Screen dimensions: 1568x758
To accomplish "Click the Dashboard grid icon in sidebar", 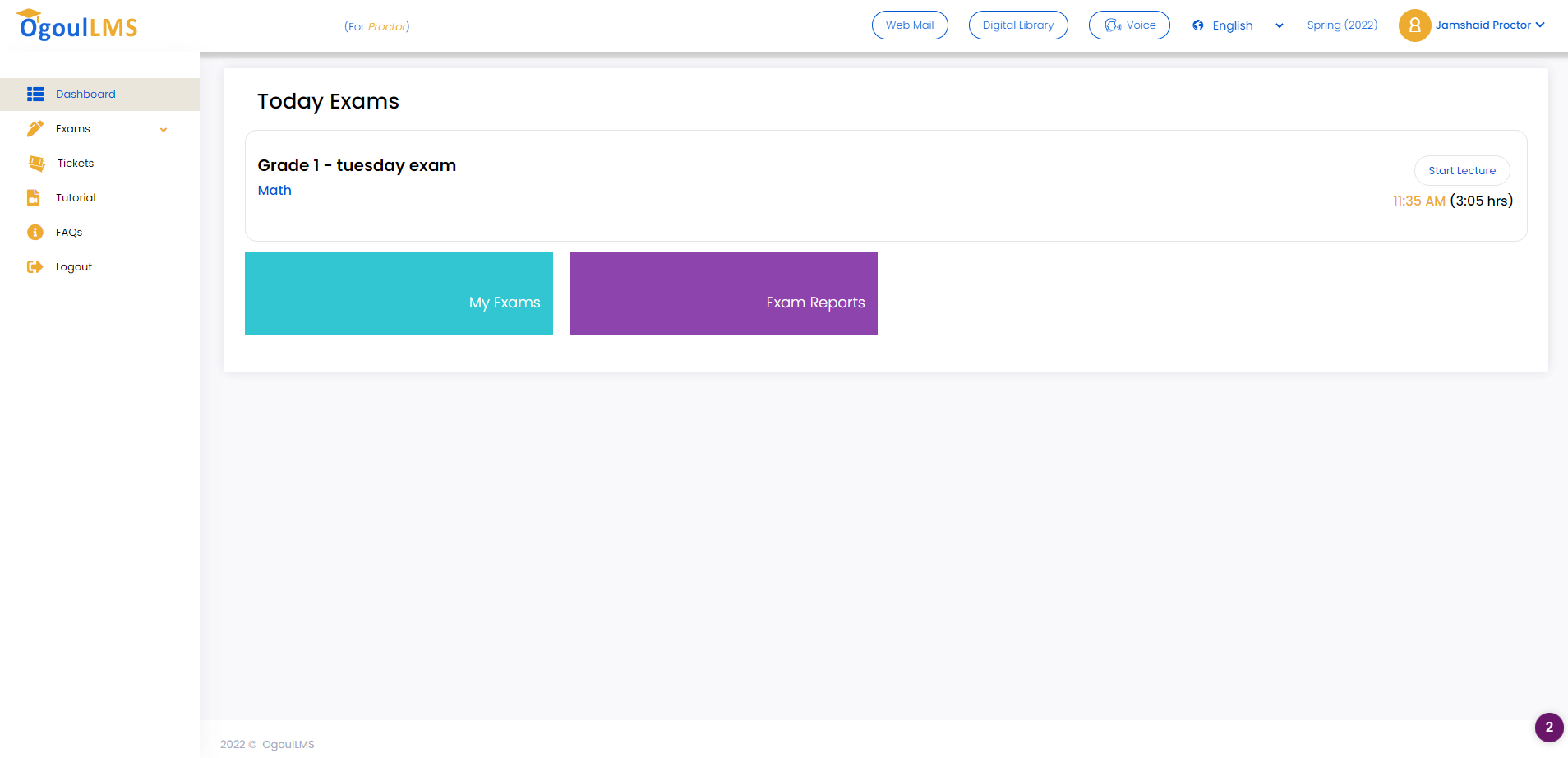I will (x=35, y=95).
